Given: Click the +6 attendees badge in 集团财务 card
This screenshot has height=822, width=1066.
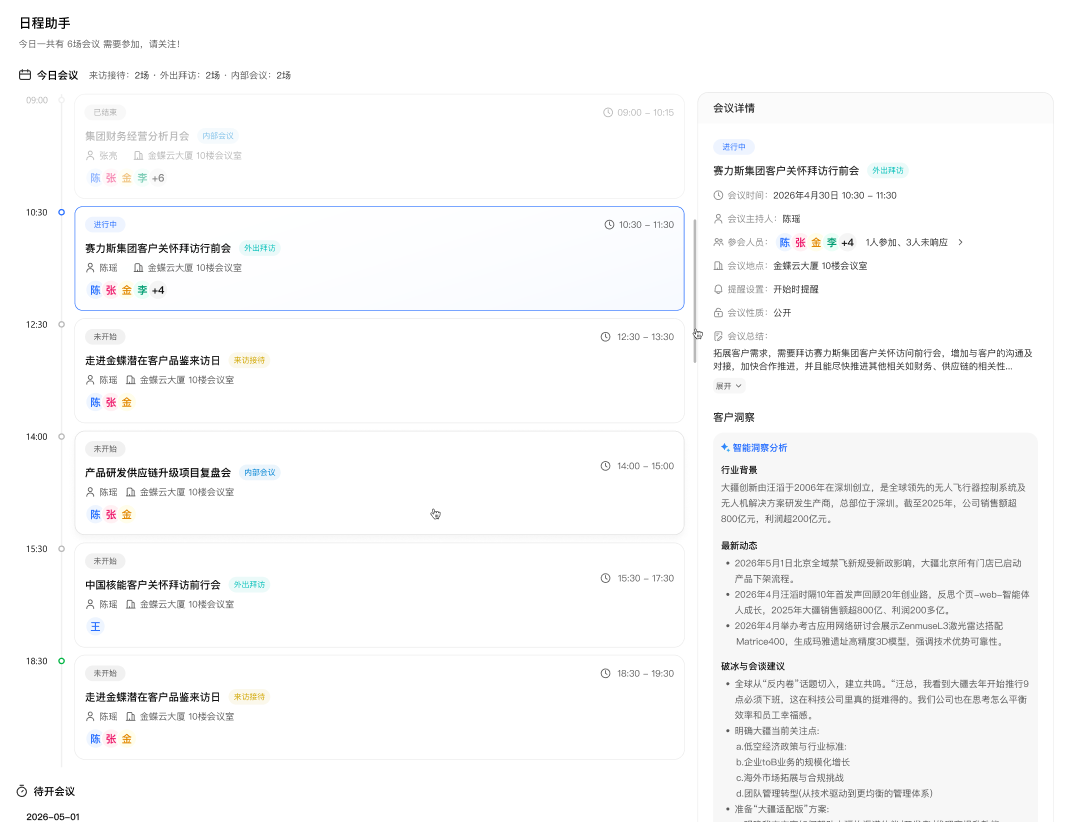Looking at the screenshot, I should [158, 178].
